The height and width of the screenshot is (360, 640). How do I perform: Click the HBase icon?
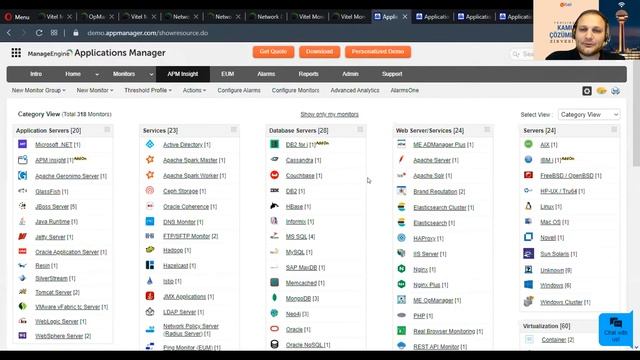click(x=274, y=206)
